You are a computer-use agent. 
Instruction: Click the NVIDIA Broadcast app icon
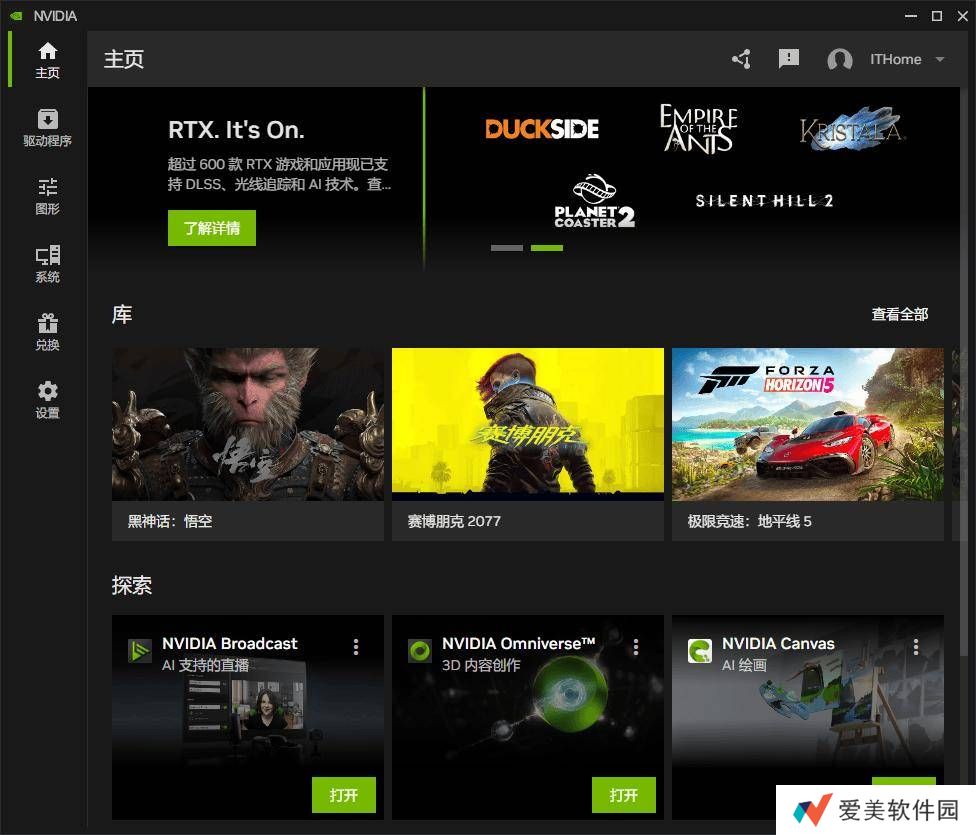[x=140, y=651]
